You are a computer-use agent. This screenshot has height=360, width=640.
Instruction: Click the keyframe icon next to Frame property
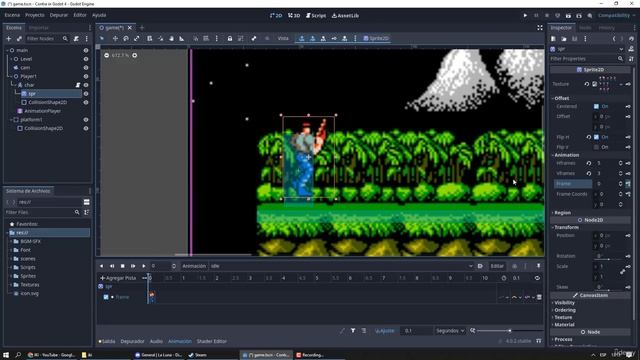628,184
